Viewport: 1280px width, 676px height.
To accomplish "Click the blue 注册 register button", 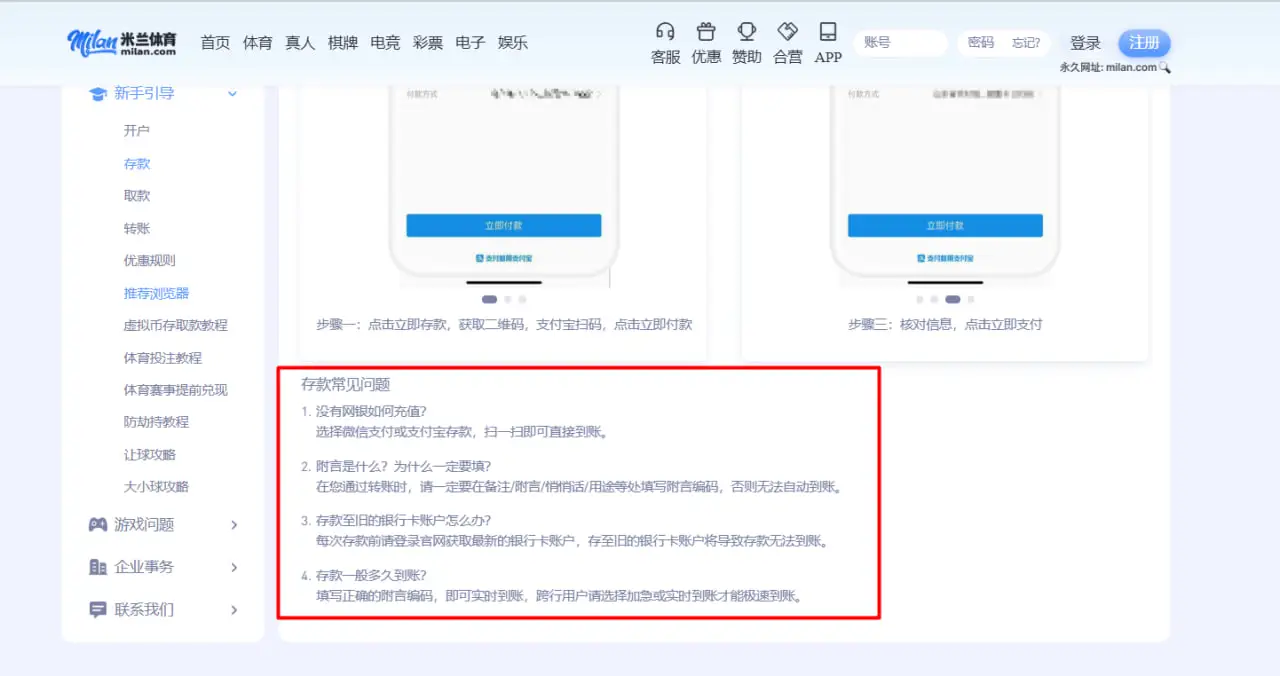I will [x=1144, y=42].
